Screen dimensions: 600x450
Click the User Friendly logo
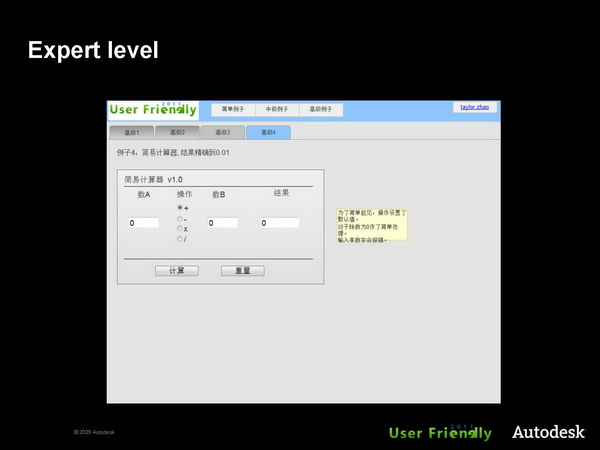click(153, 109)
